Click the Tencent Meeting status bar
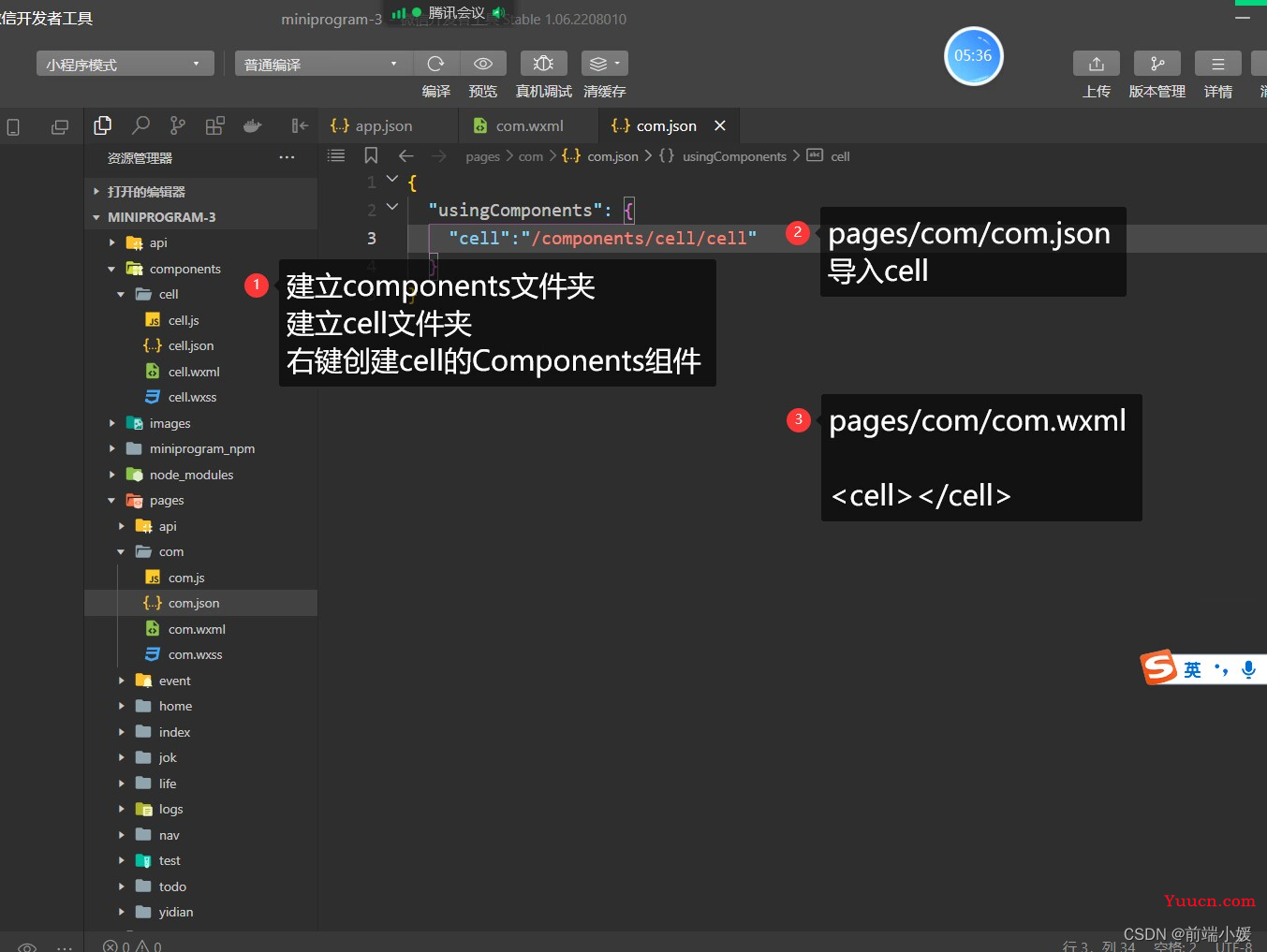1267x952 pixels. pos(448,12)
